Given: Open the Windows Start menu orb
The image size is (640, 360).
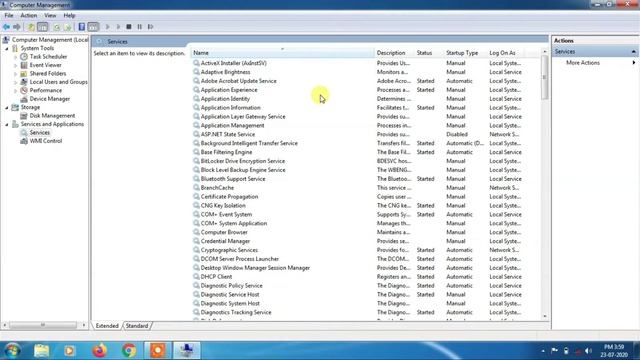Looking at the screenshot, I should pos(13,351).
